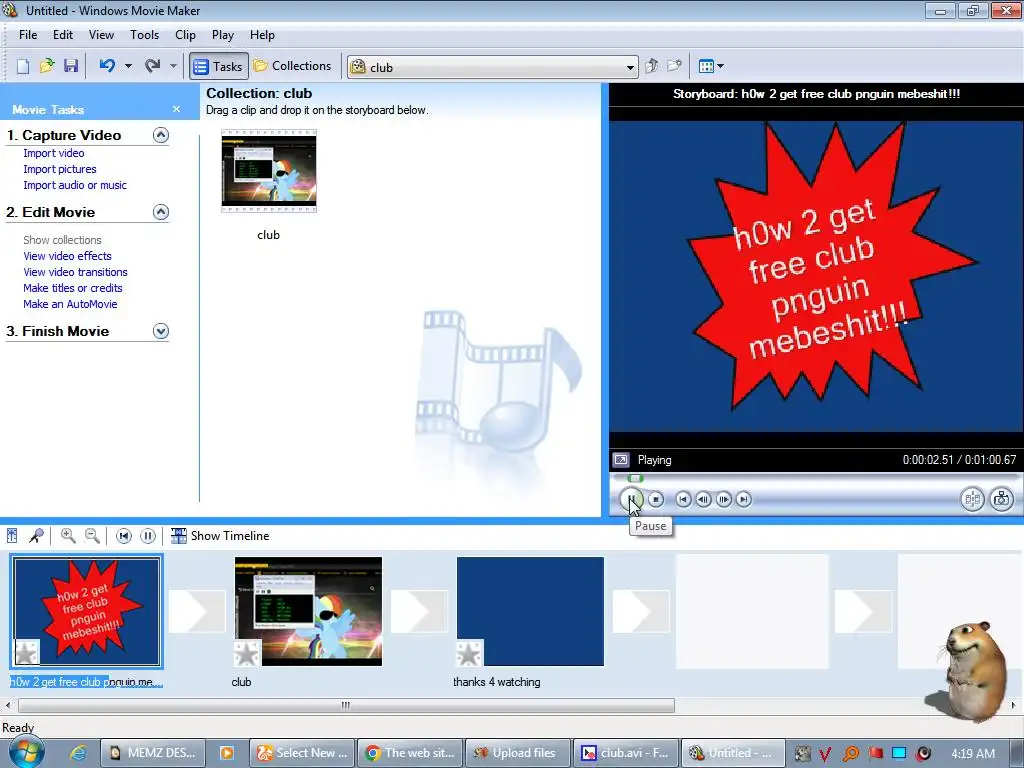Image resolution: width=1024 pixels, height=768 pixels.
Task: Select the club clip on storyboard
Action: 308,612
